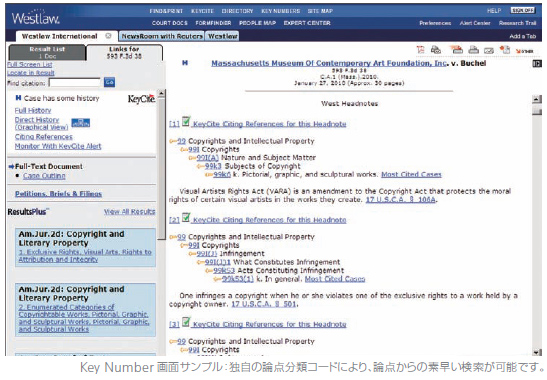Open Research Trail in the header
Image resolution: width=547 pixels, height=380 pixels.
[517, 23]
